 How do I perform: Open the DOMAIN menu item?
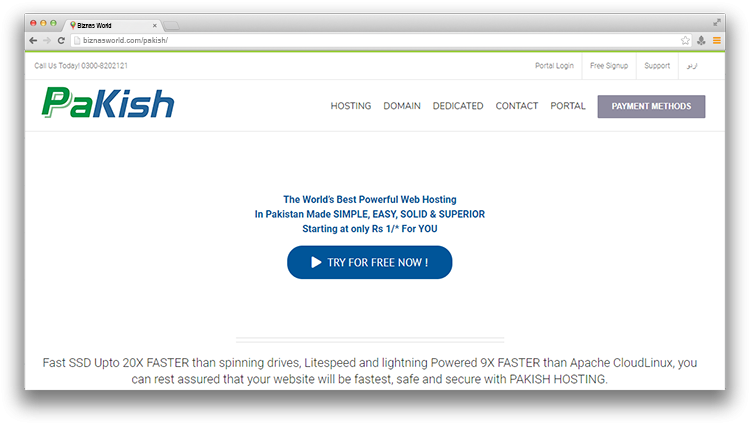pyautogui.click(x=402, y=106)
